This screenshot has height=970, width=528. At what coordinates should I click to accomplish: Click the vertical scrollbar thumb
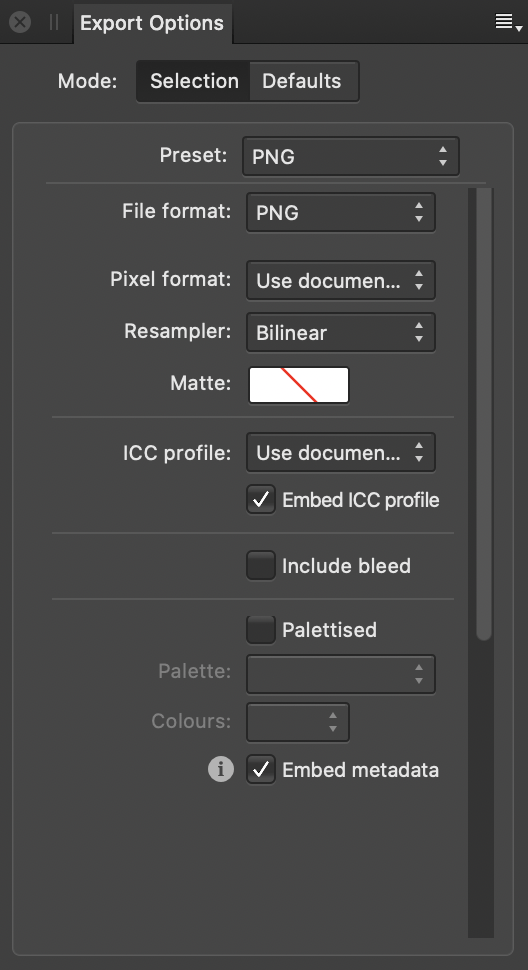(484, 413)
